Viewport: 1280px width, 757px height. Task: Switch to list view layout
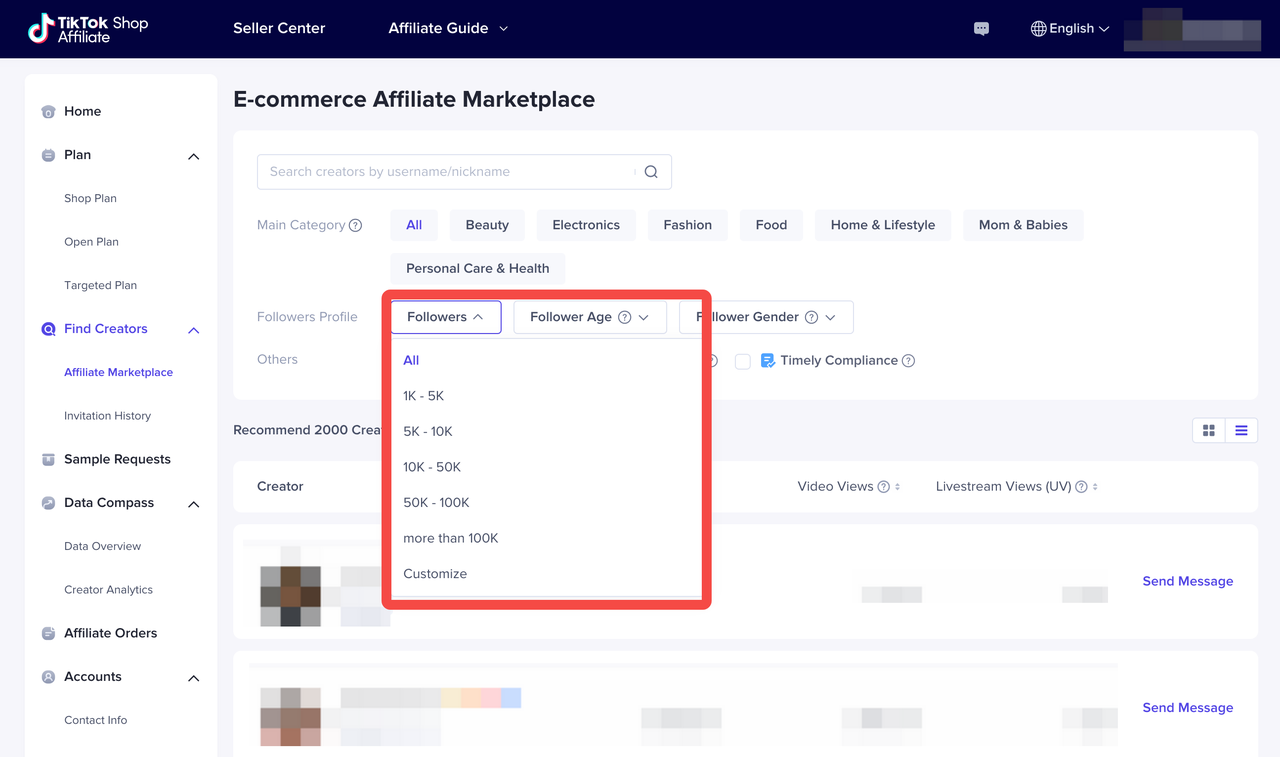[1241, 430]
